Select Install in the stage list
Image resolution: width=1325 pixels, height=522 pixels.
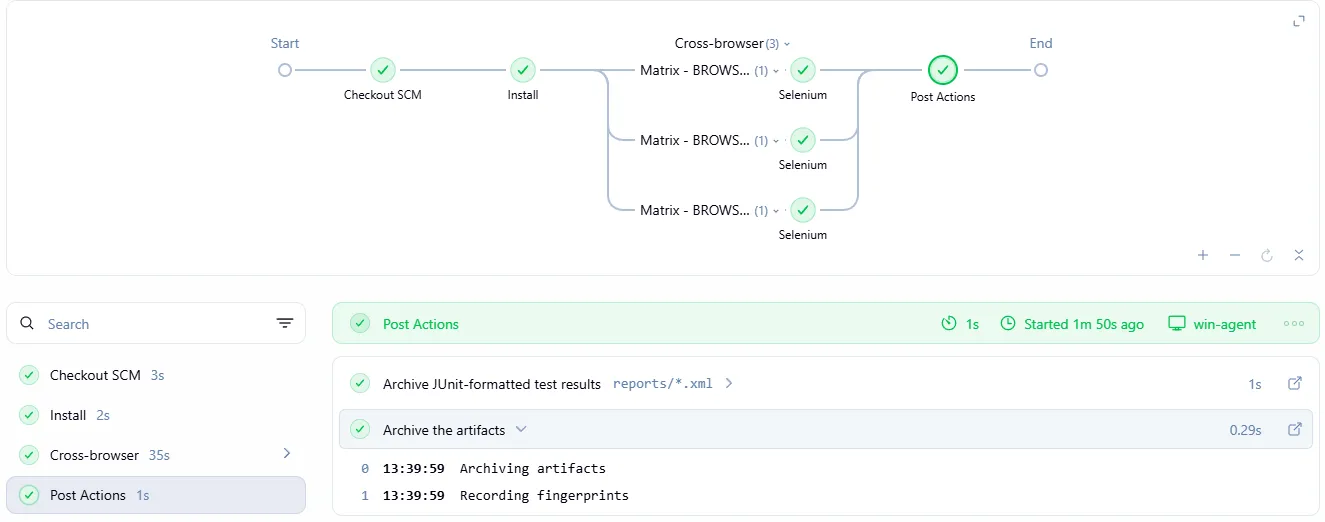point(156,415)
